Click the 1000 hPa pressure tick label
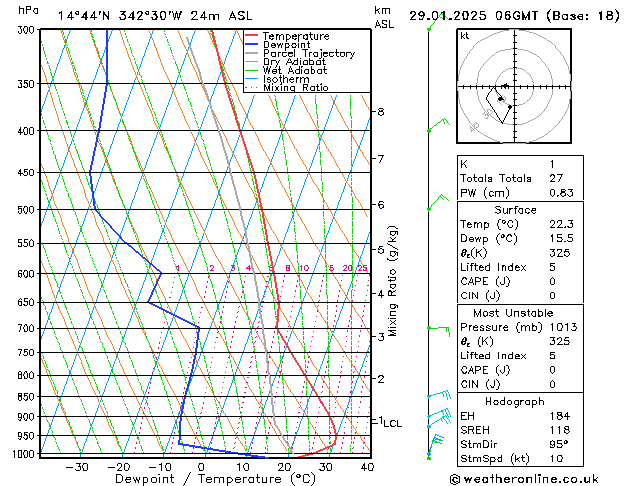The height and width of the screenshot is (486, 629). coord(24,454)
